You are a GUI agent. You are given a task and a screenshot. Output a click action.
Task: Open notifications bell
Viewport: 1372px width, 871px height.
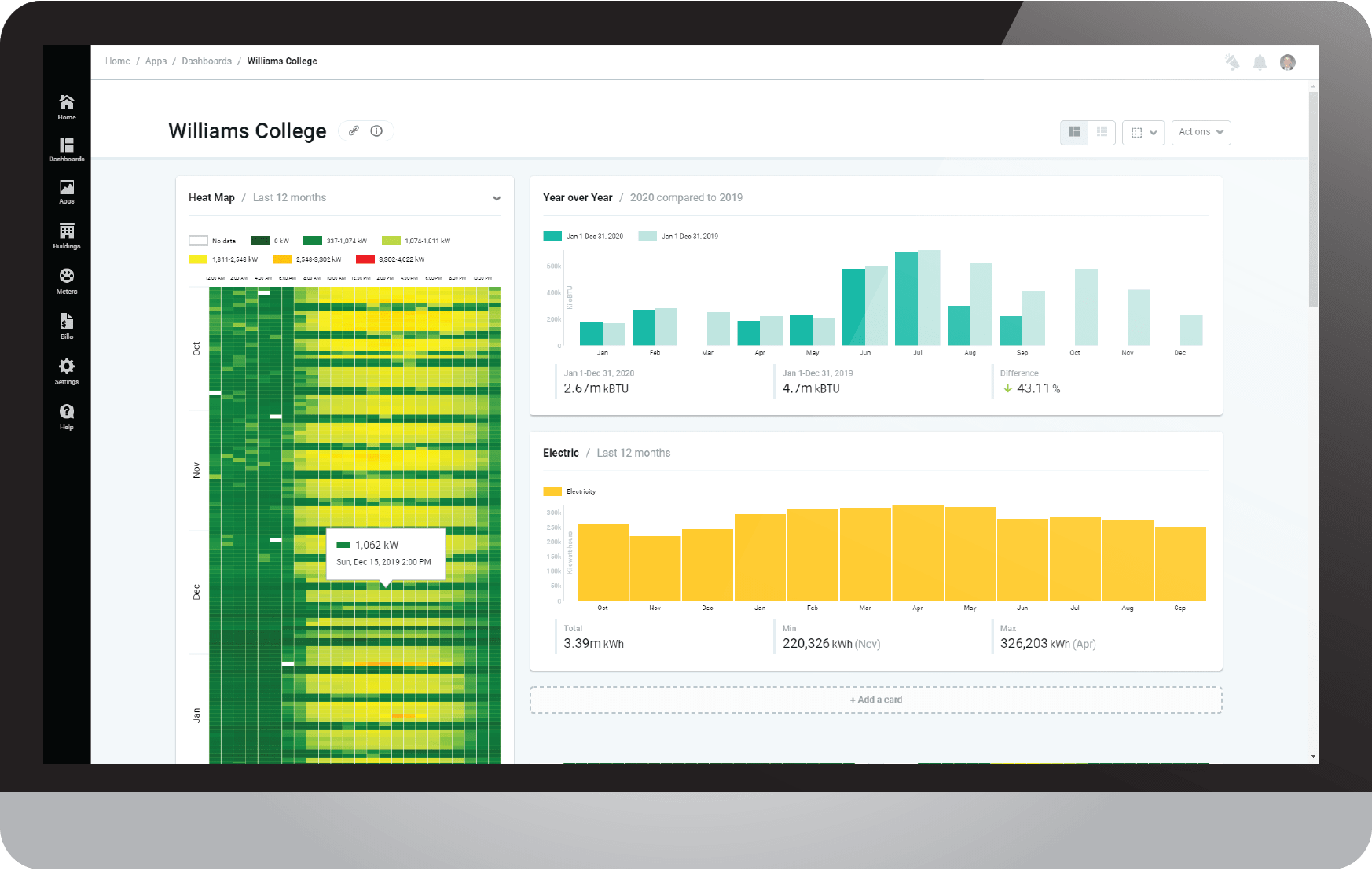point(1260,62)
